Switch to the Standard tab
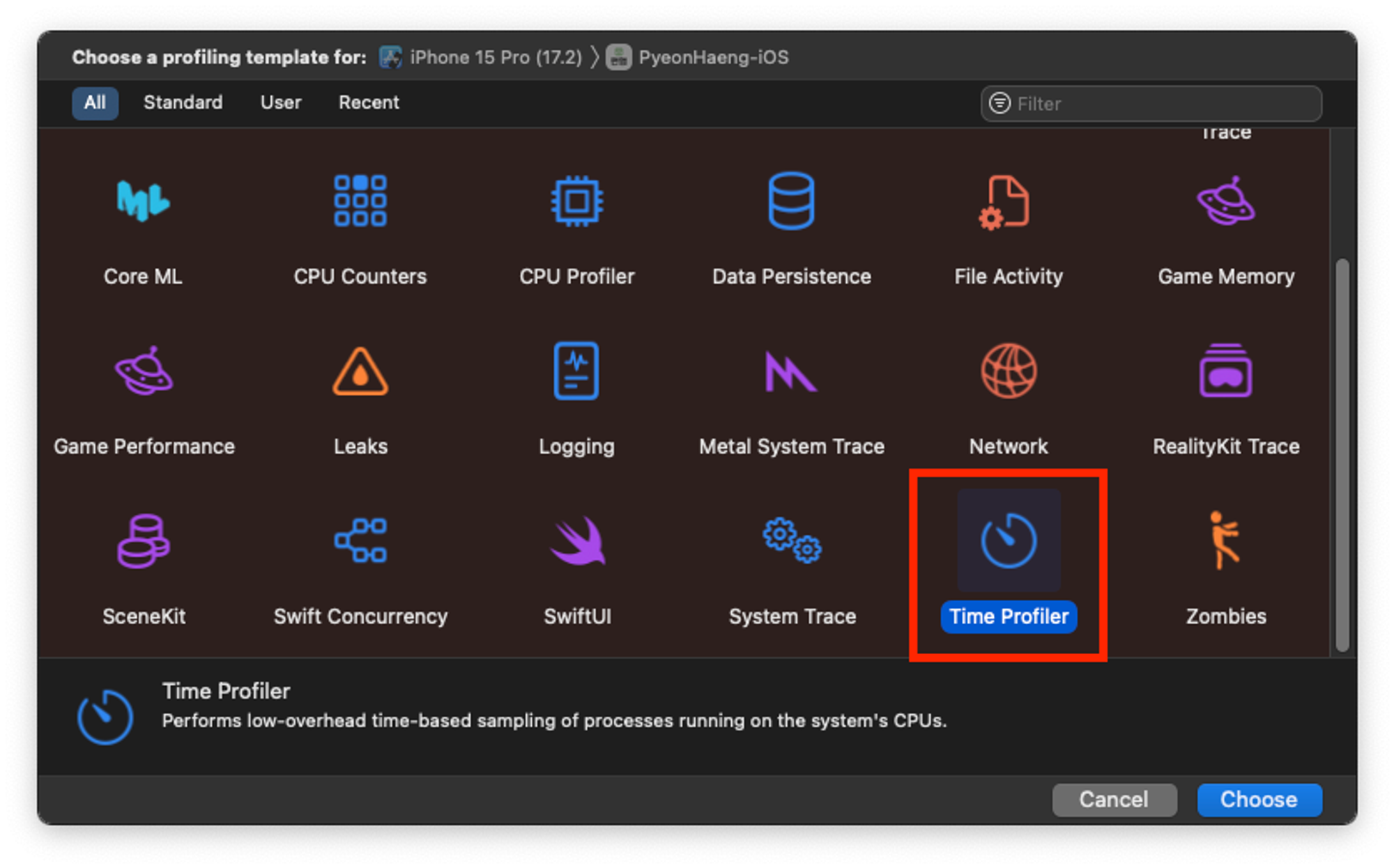This screenshot has width=1394, height=868. point(183,102)
